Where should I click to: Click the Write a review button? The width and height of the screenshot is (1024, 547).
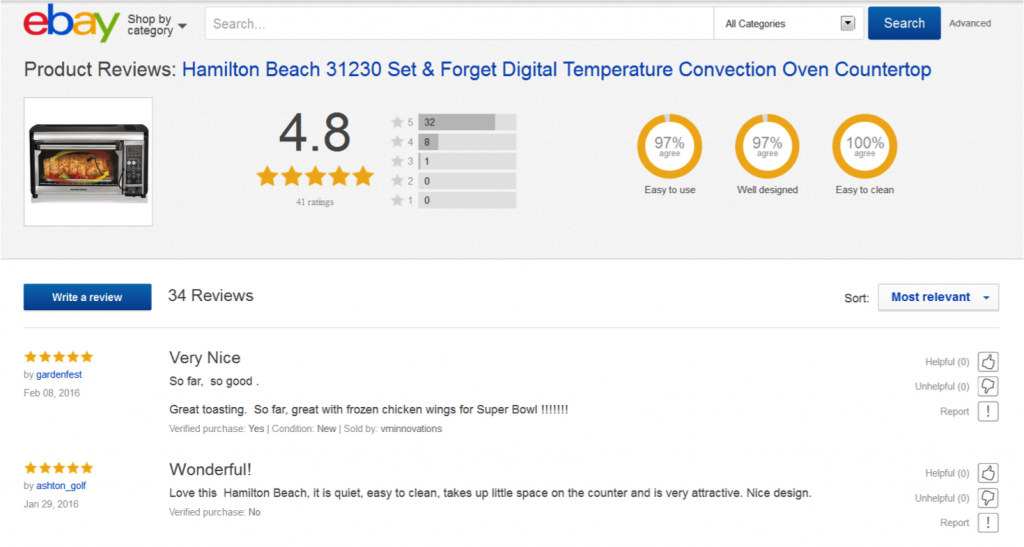(88, 297)
